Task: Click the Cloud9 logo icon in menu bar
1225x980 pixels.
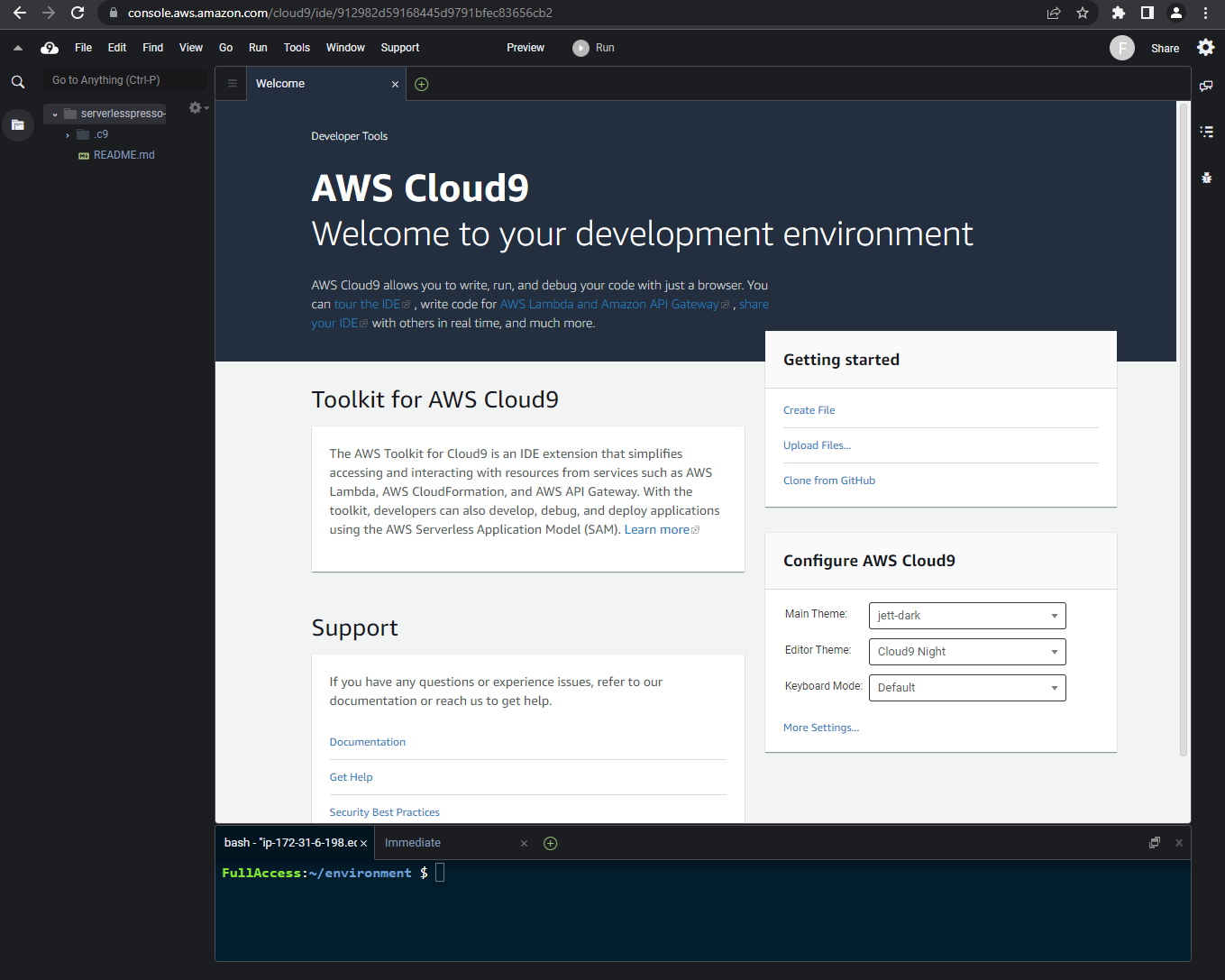Action: pyautogui.click(x=50, y=48)
